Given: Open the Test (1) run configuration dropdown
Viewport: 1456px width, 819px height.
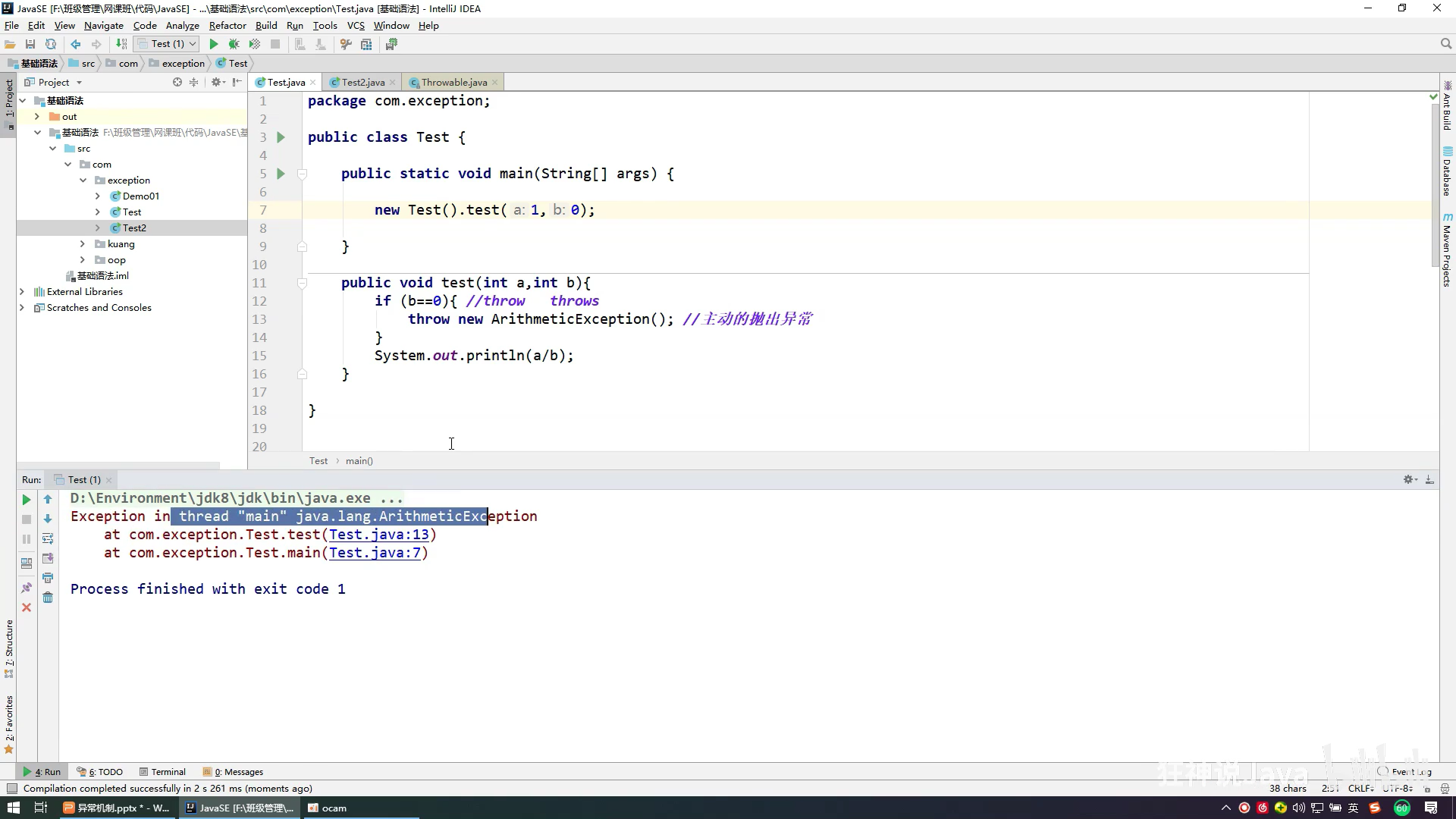Looking at the screenshot, I should pos(168,44).
